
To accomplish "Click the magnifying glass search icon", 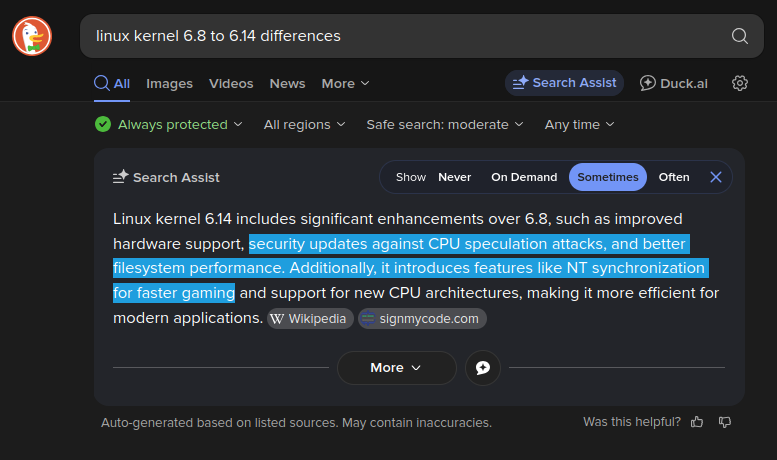I will point(740,36).
